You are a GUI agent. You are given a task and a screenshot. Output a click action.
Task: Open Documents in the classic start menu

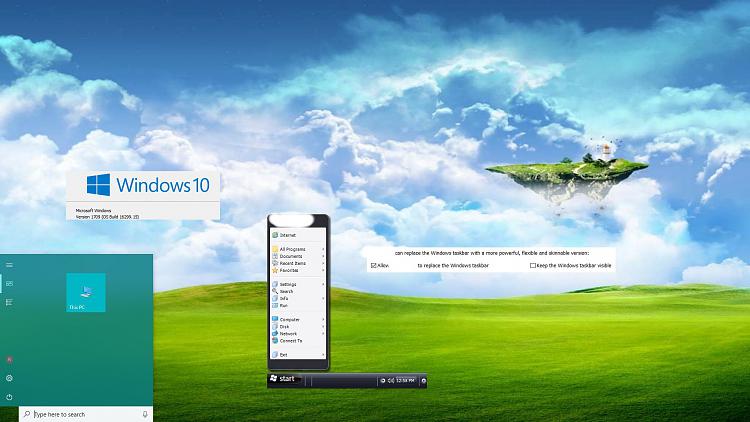coord(298,256)
